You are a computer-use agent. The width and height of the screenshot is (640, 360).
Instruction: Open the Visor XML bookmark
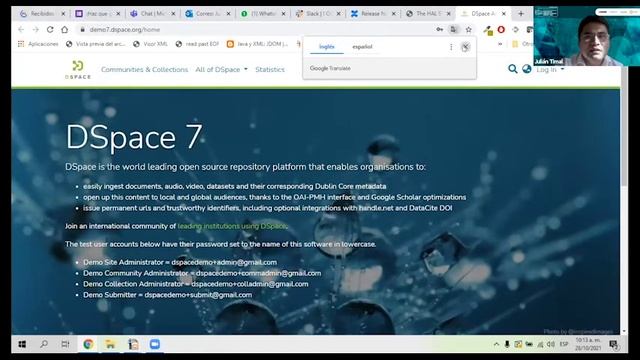point(150,44)
